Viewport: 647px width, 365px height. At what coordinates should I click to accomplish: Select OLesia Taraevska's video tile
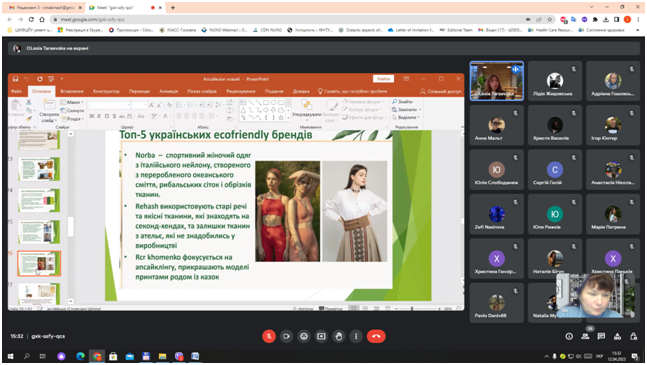(x=497, y=81)
